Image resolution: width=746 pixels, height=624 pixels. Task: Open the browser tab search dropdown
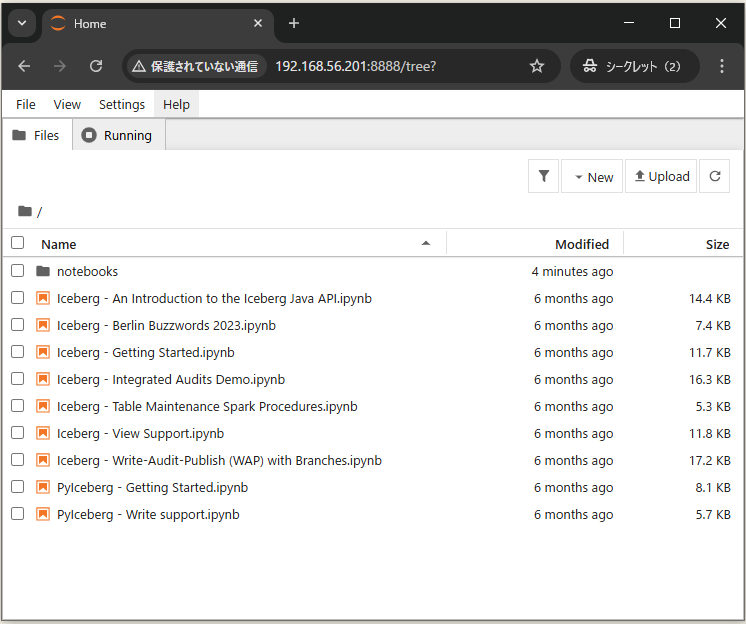(x=22, y=23)
